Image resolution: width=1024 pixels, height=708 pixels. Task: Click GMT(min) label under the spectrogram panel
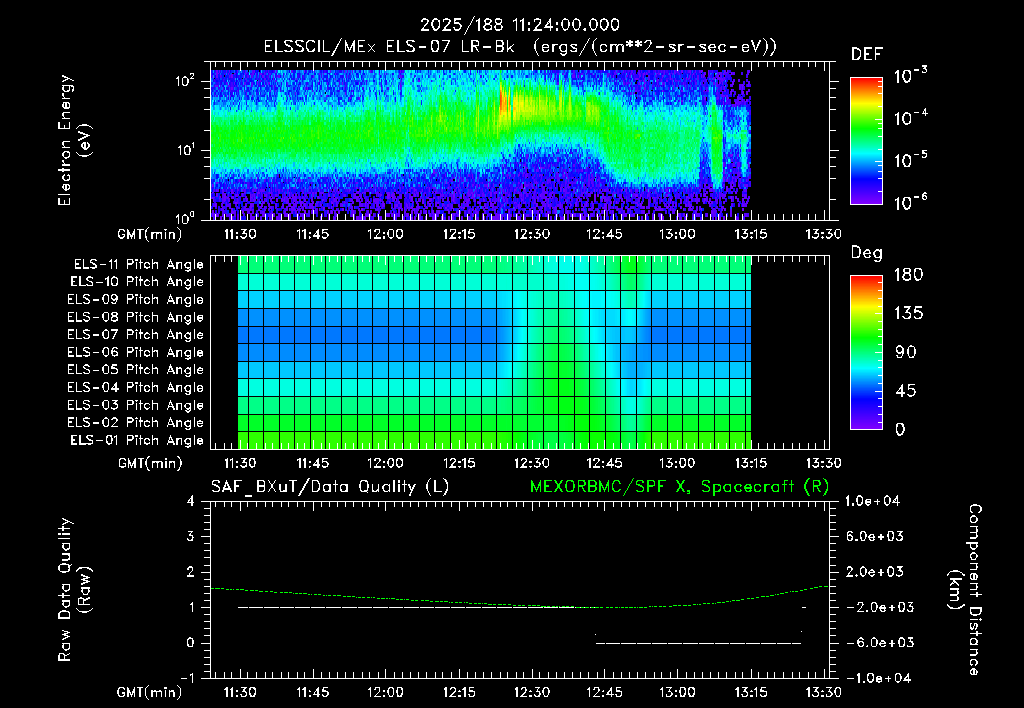point(150,234)
